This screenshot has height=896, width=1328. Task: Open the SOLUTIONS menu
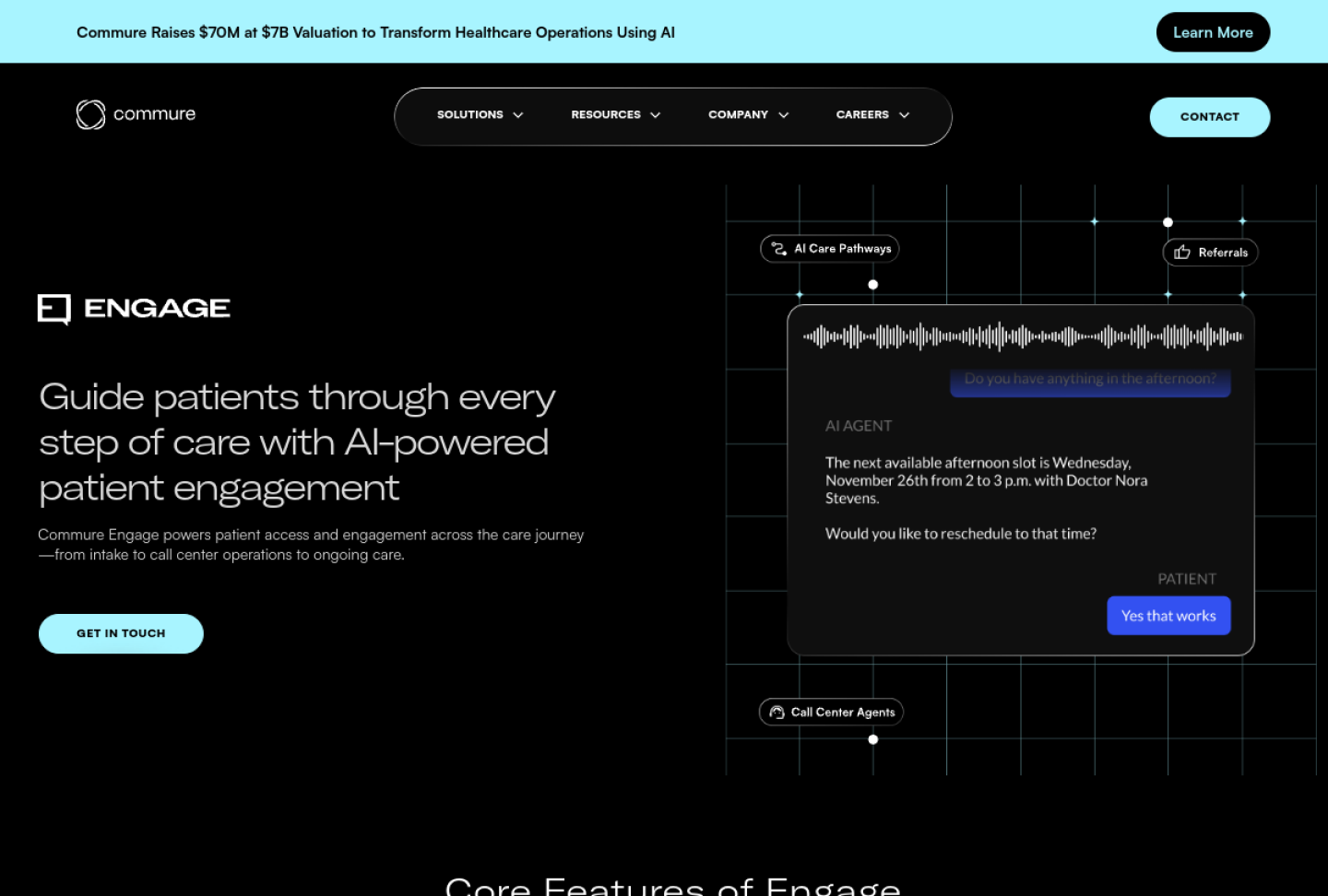coord(470,115)
